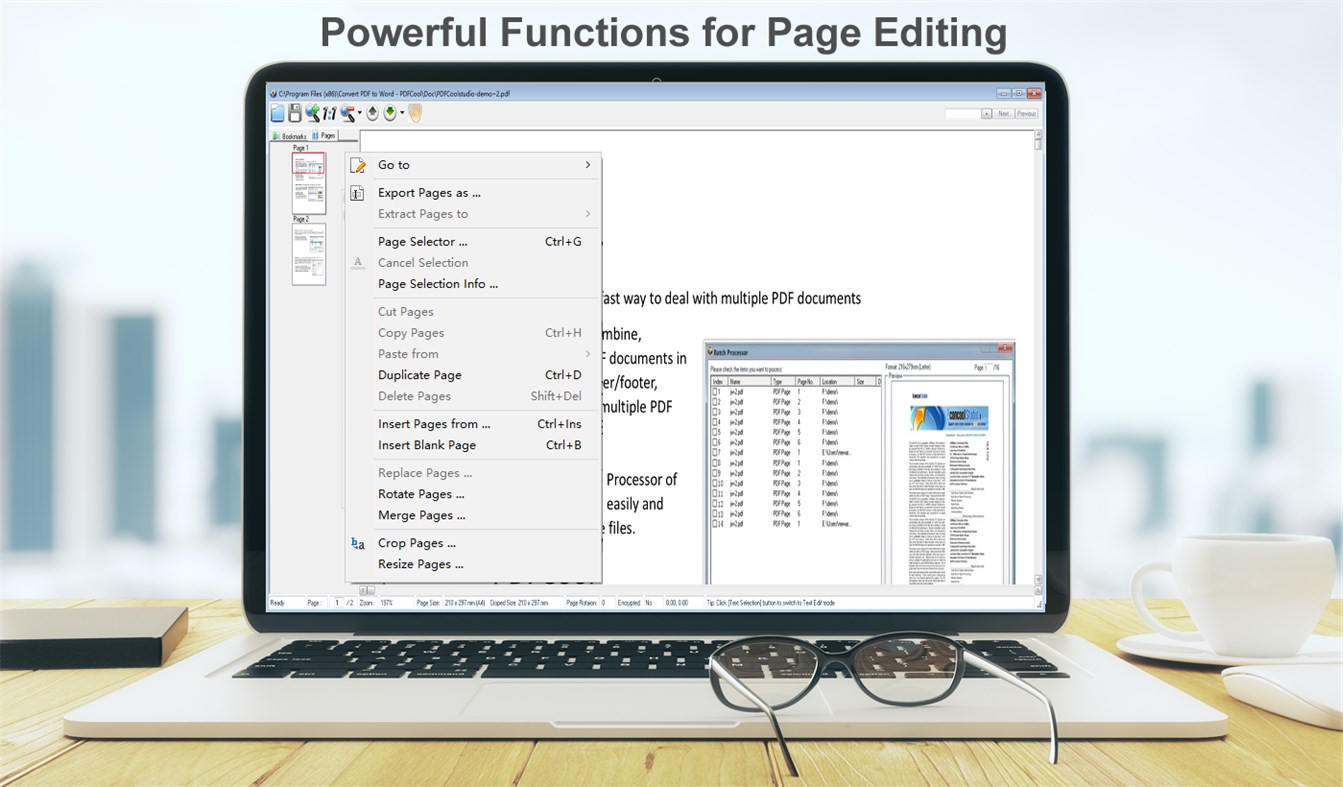Choose Duplicate Page from the context menu
The image size is (1343, 787).
click(420, 374)
